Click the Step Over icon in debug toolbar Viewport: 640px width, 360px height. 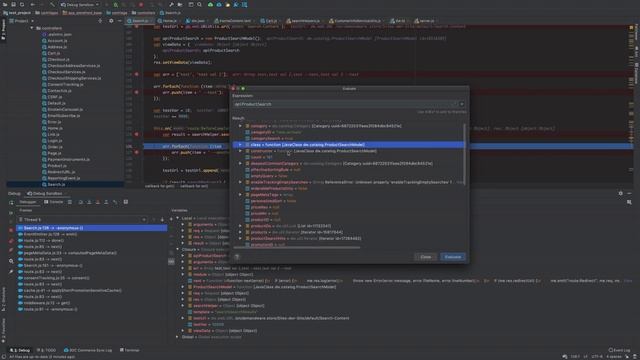click(x=80, y=202)
